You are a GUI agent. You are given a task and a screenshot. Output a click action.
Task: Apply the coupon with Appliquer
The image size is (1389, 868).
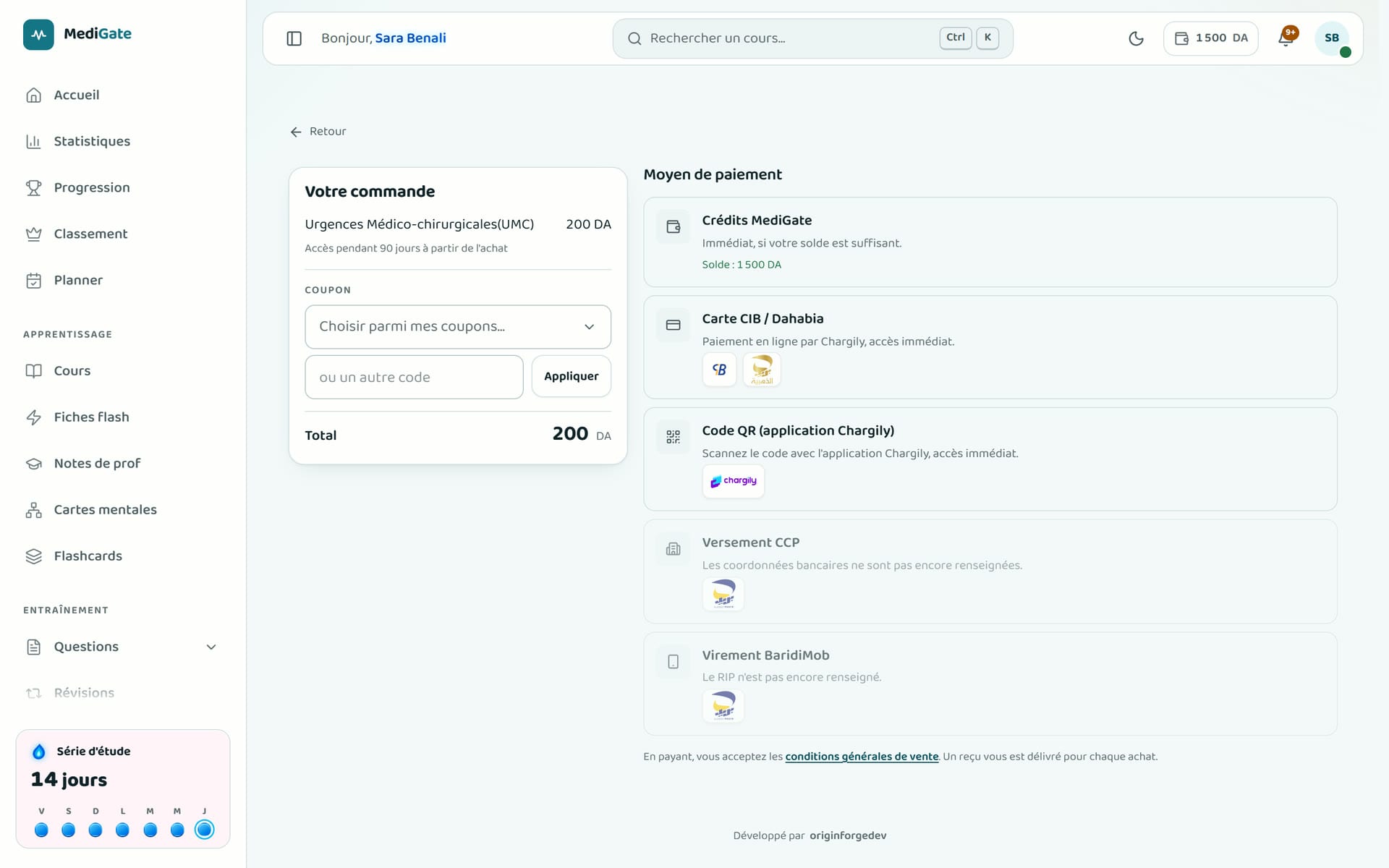(572, 376)
